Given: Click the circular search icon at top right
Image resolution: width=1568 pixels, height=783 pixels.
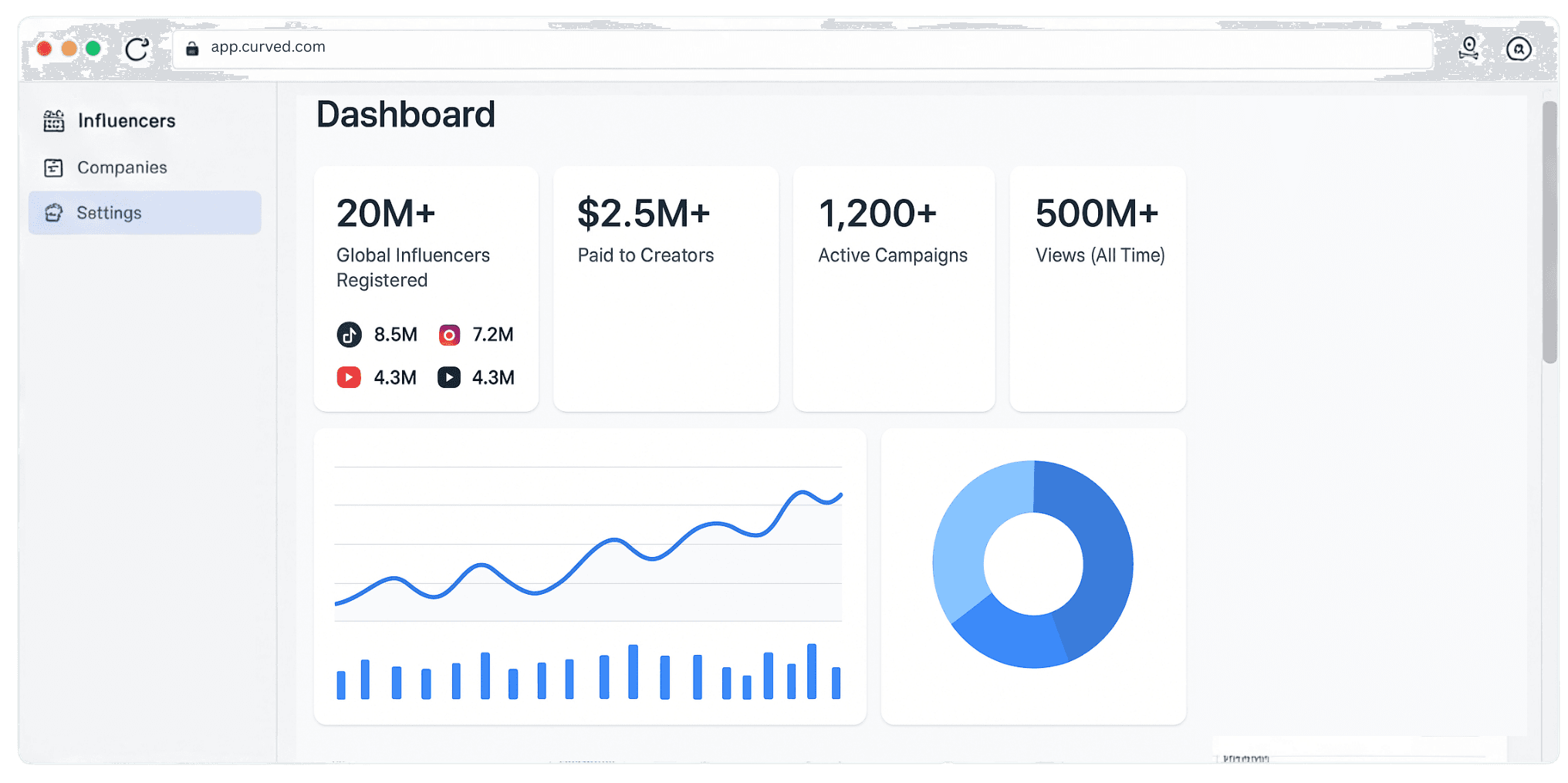Looking at the screenshot, I should [1519, 49].
